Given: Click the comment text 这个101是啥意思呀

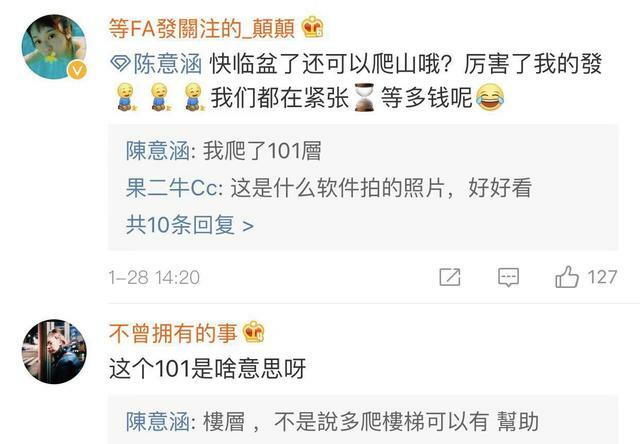Looking at the screenshot, I should click(x=207, y=369).
